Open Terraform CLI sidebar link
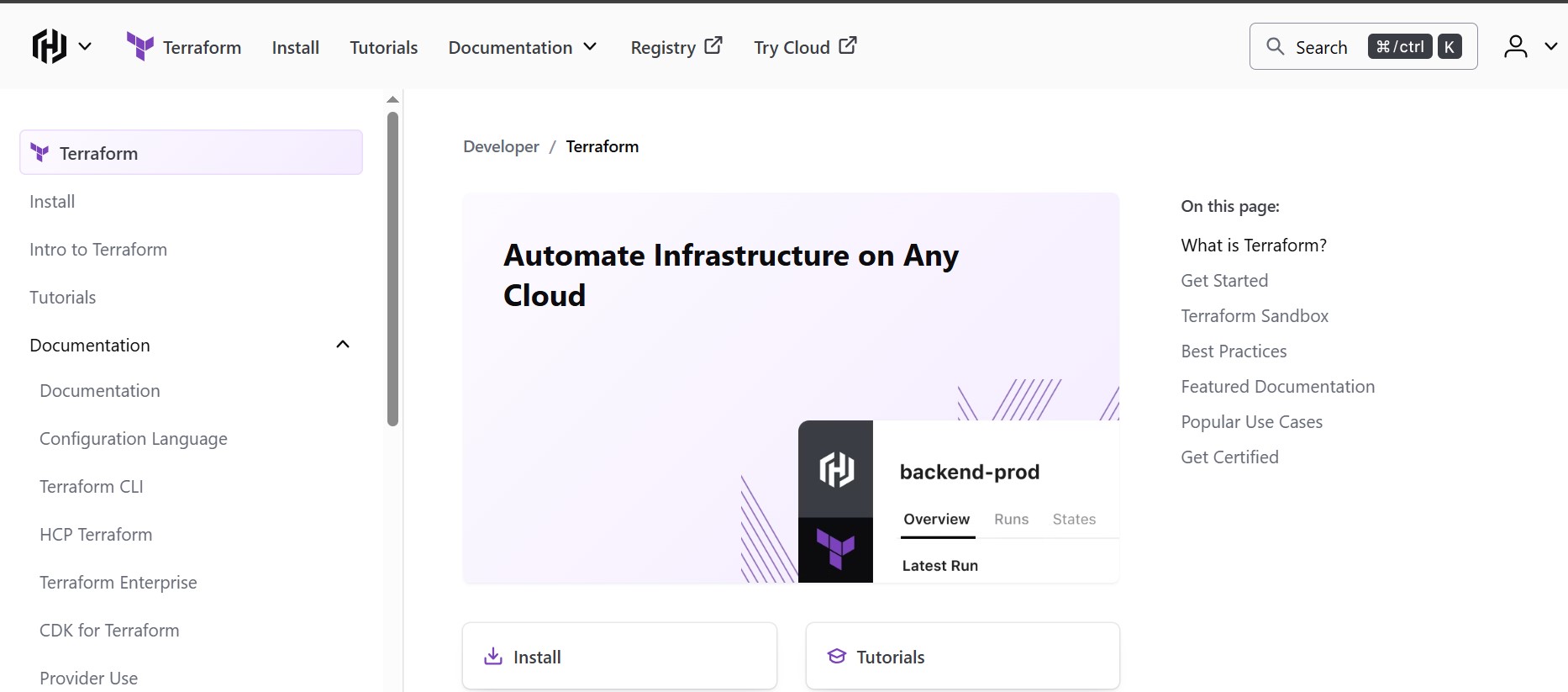 click(92, 487)
